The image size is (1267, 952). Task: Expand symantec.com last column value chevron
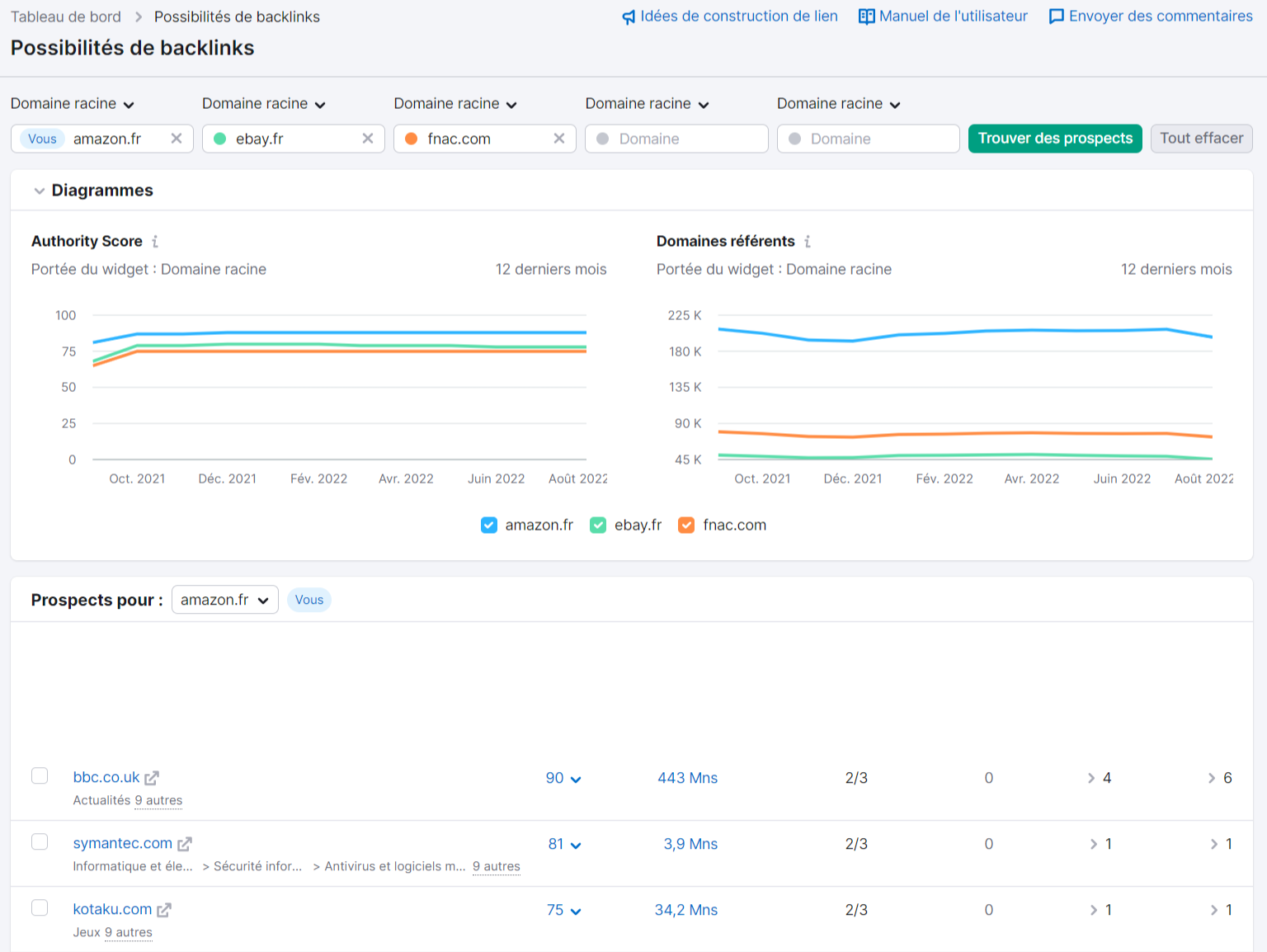click(1214, 844)
